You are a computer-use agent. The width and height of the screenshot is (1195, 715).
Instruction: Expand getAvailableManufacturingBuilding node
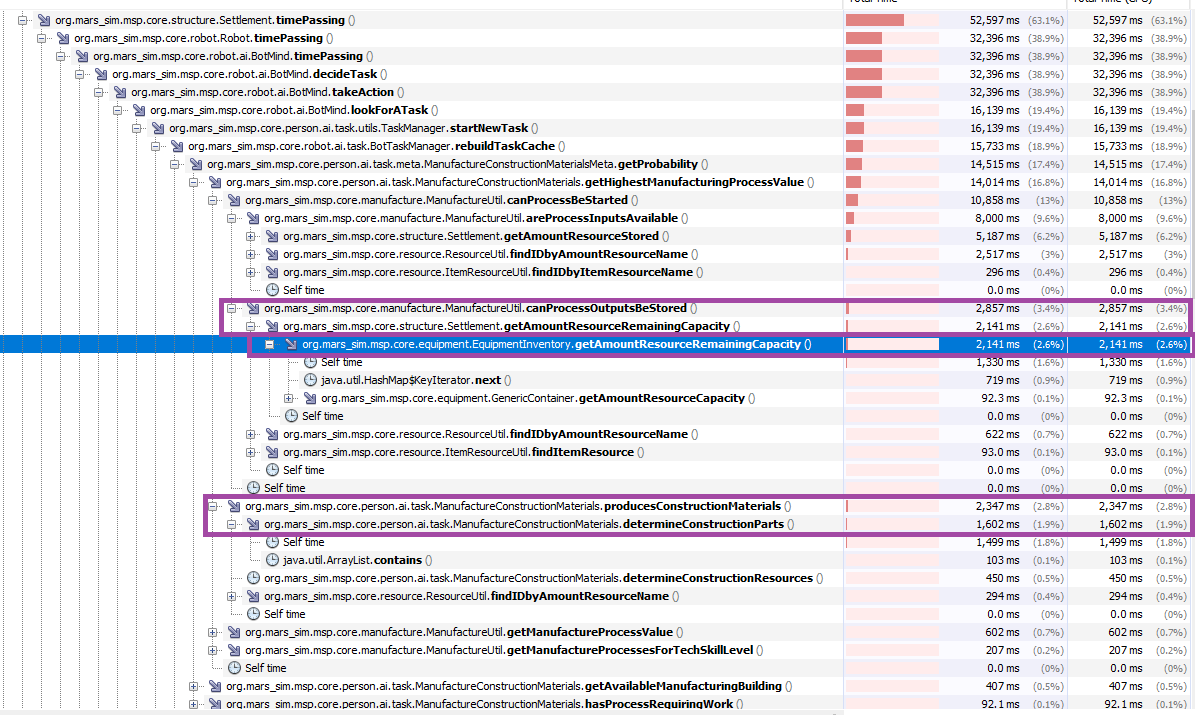194,686
